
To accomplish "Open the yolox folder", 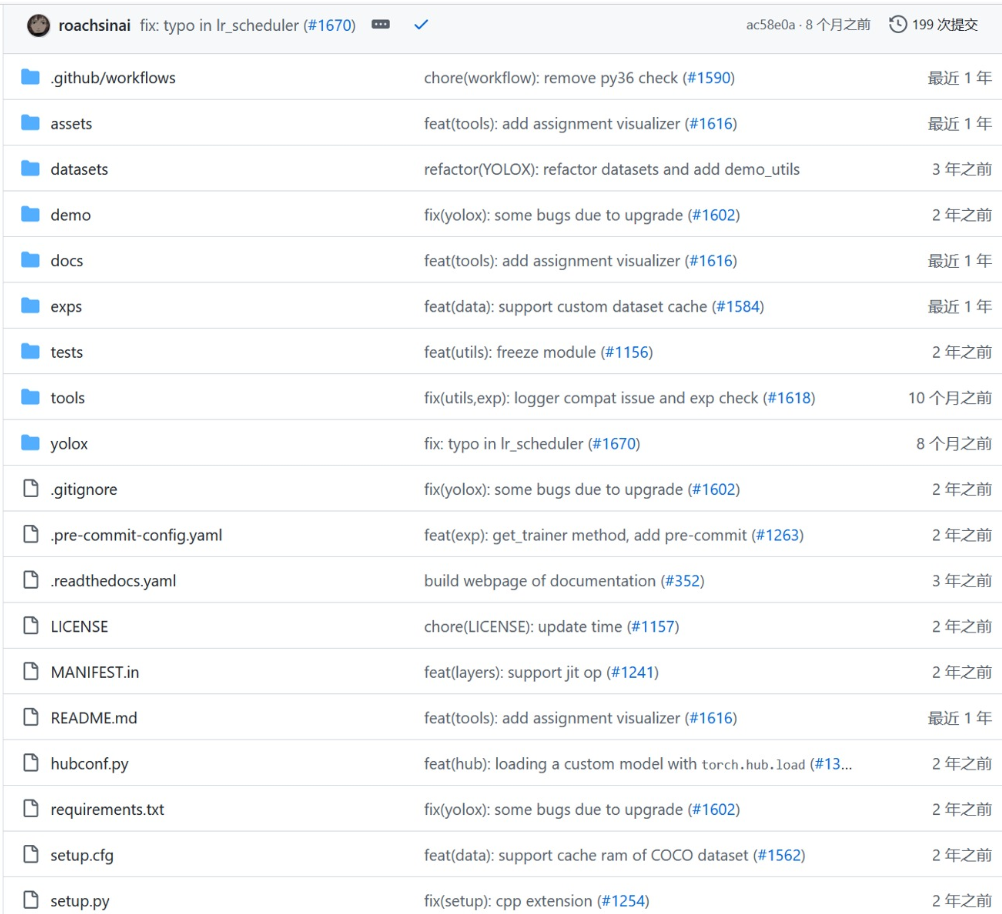I will coord(69,444).
